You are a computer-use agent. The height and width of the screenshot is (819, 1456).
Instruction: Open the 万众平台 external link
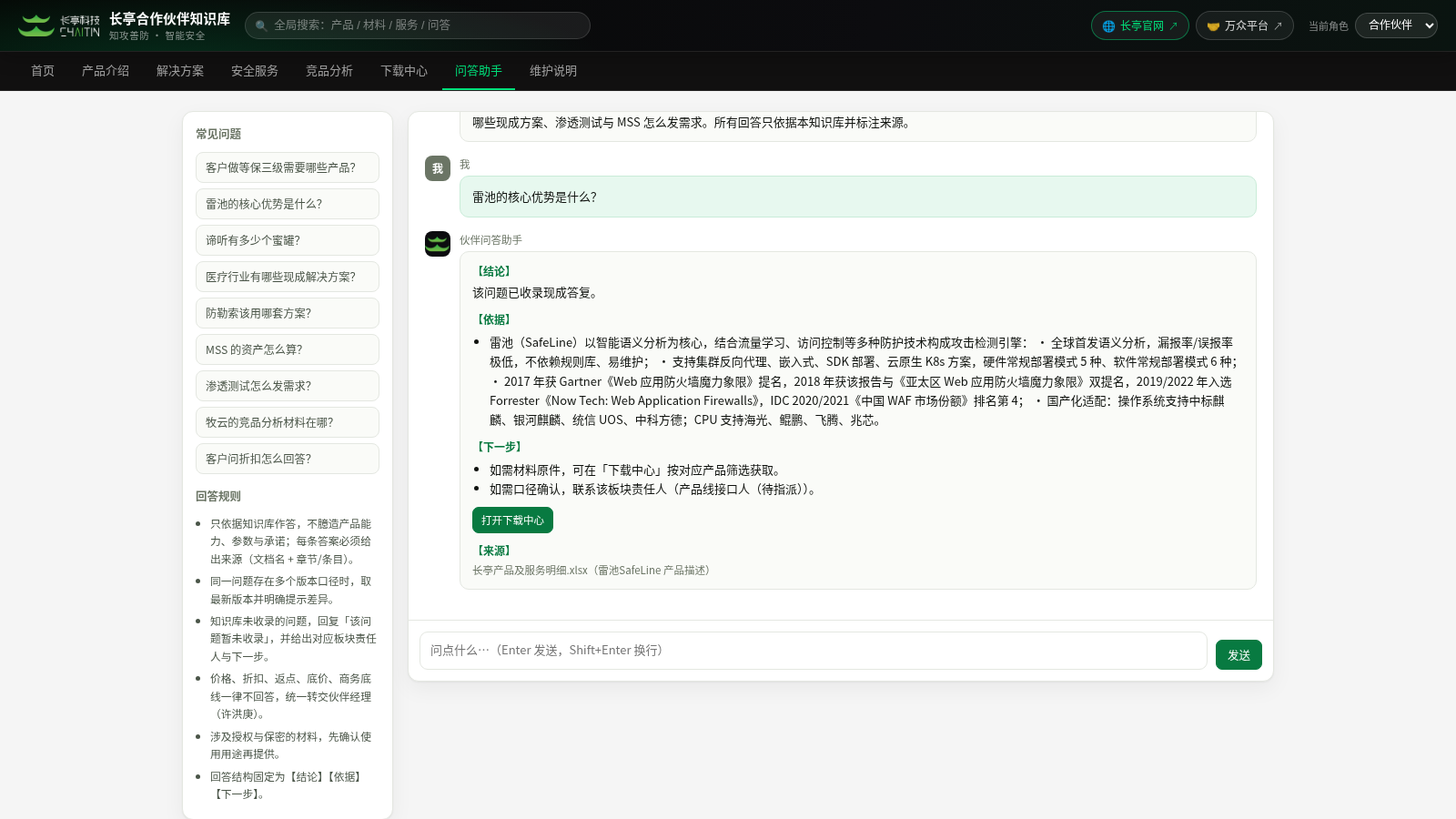[1245, 25]
